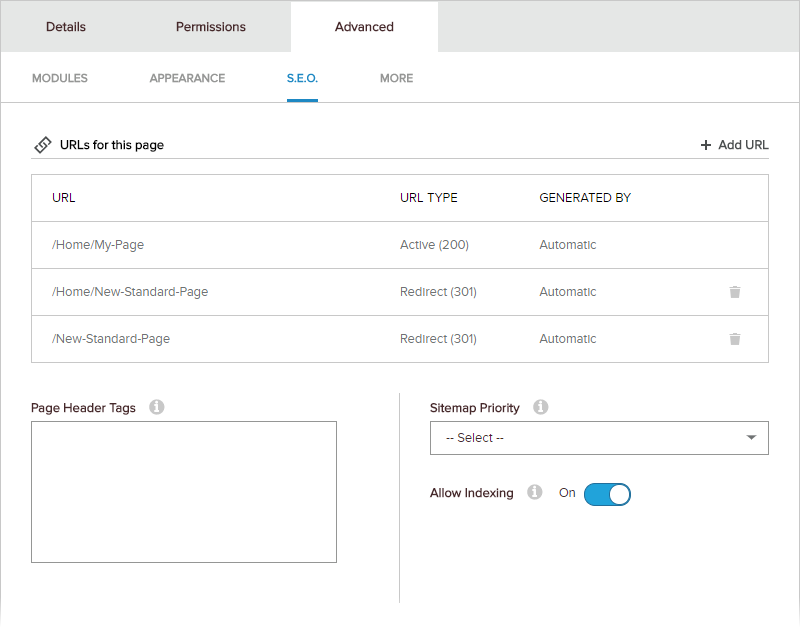This screenshot has height=628, width=800.
Task: Click trash icon for /New-Standard-Page row
Action: (735, 339)
